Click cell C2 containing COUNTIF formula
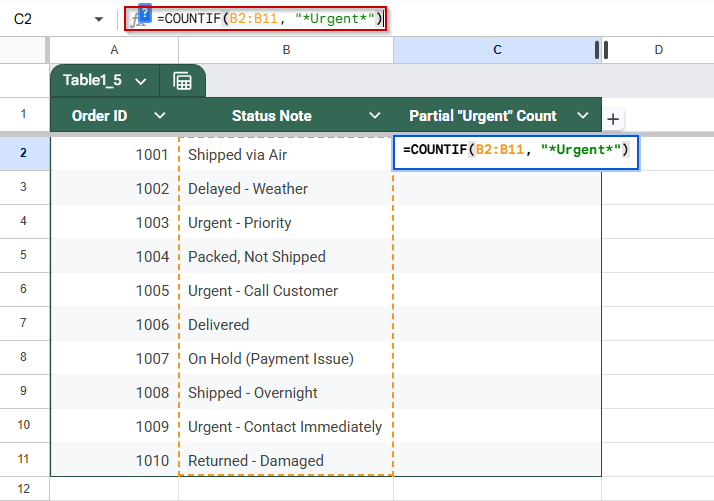 pos(516,153)
